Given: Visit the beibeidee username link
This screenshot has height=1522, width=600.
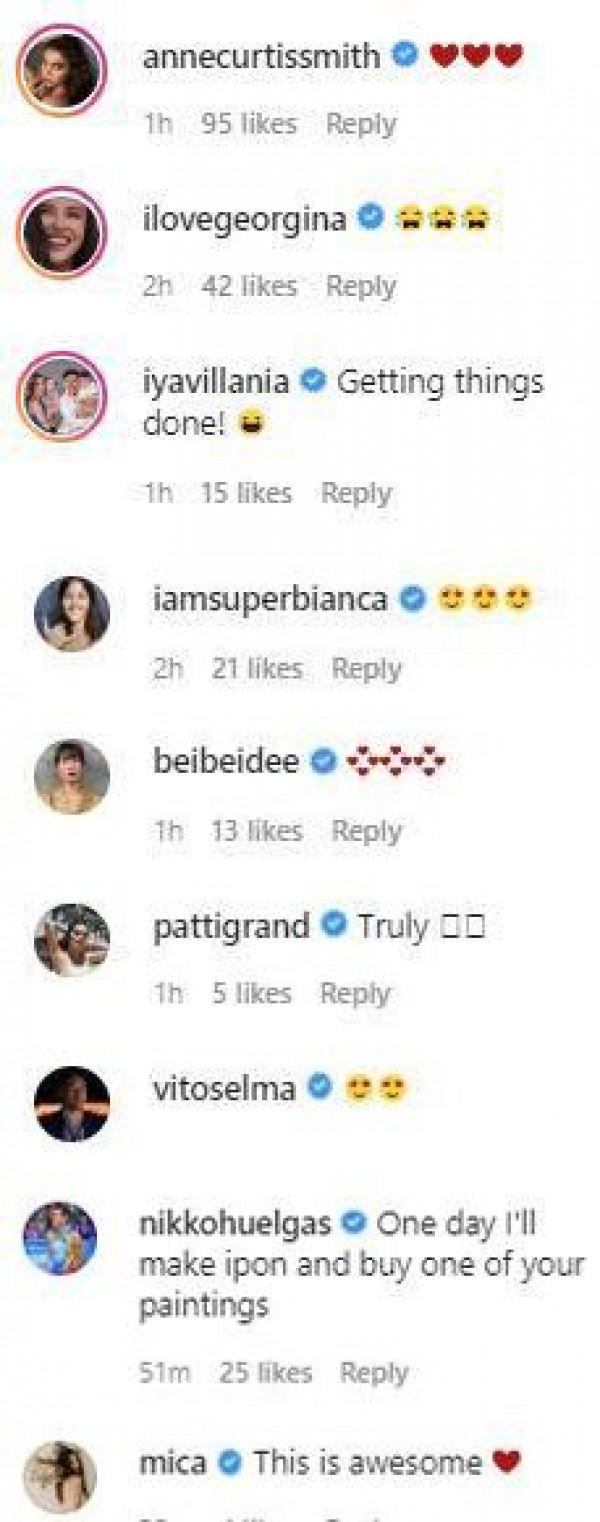Looking at the screenshot, I should pos(226,762).
